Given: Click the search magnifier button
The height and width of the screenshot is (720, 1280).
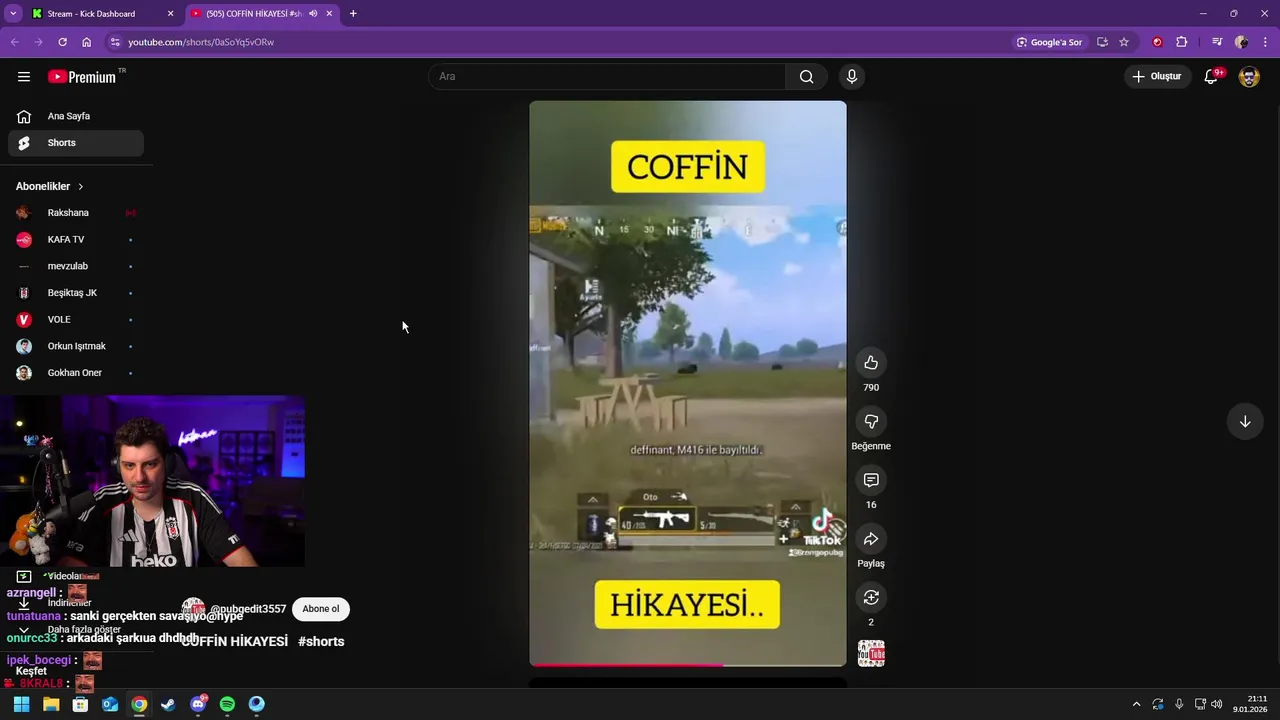Looking at the screenshot, I should tap(806, 77).
